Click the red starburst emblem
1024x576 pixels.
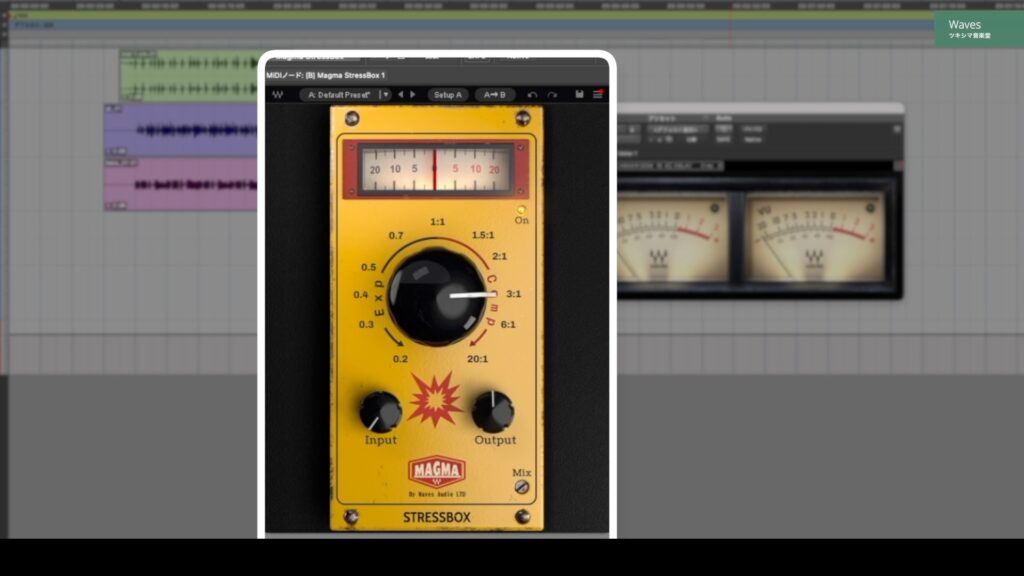[436, 399]
